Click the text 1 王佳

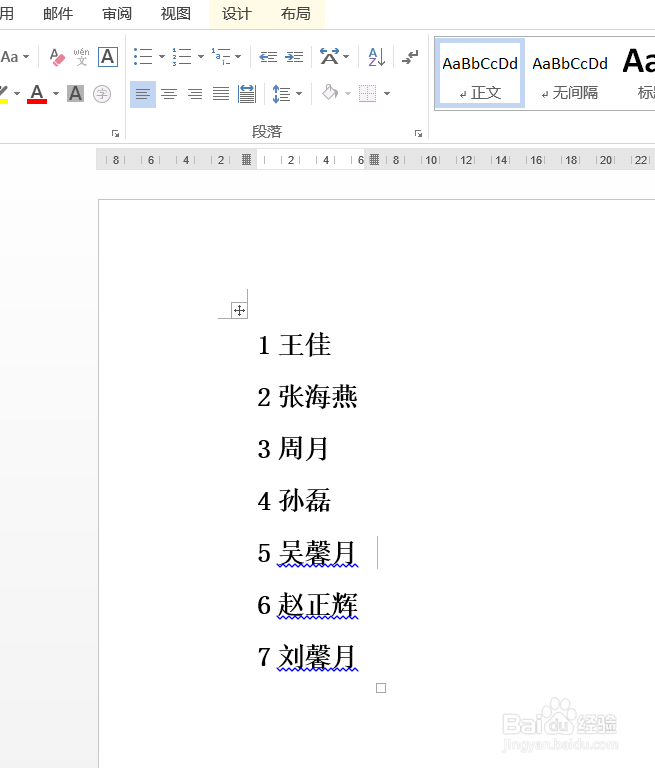coord(294,345)
